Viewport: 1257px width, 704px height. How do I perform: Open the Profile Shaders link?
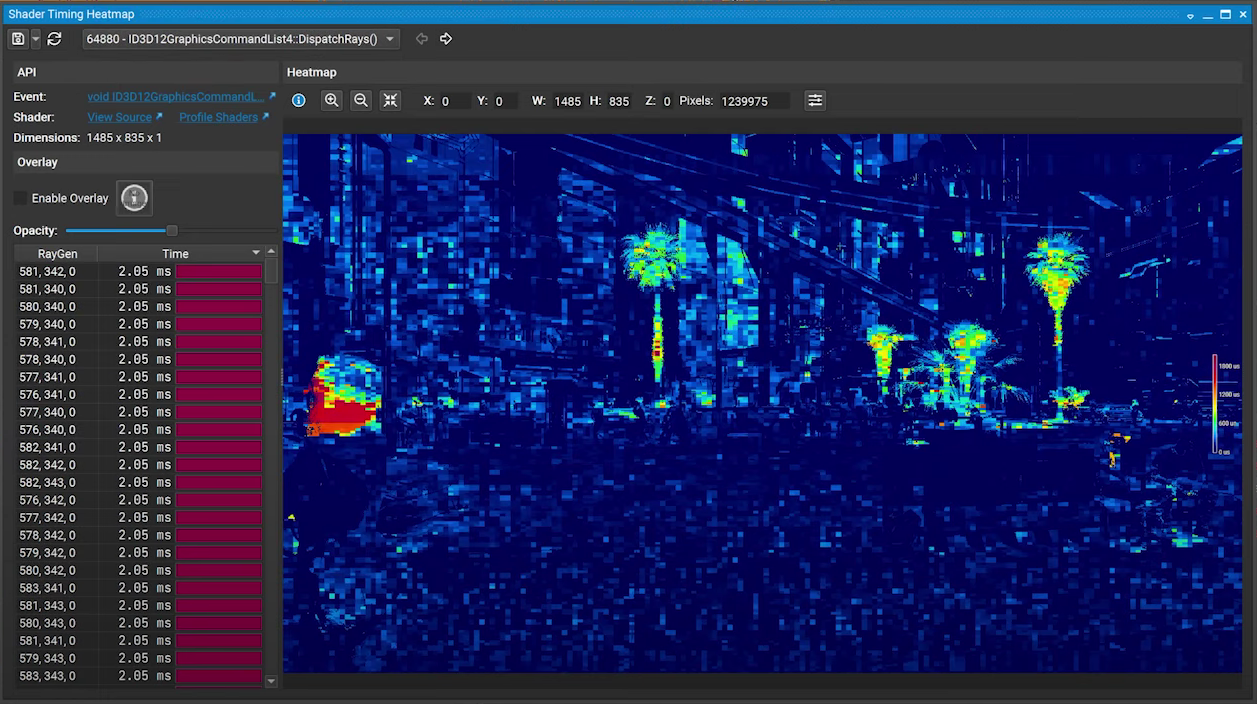tap(218, 117)
